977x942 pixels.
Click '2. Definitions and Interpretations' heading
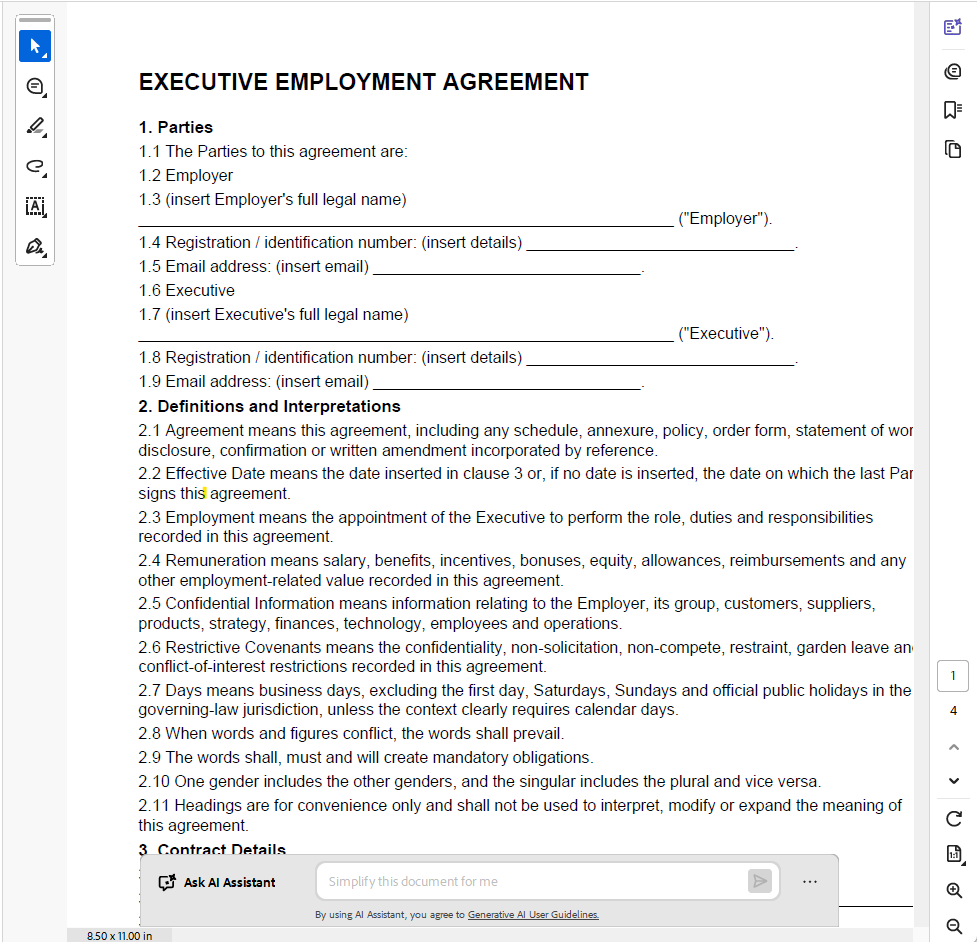269,406
